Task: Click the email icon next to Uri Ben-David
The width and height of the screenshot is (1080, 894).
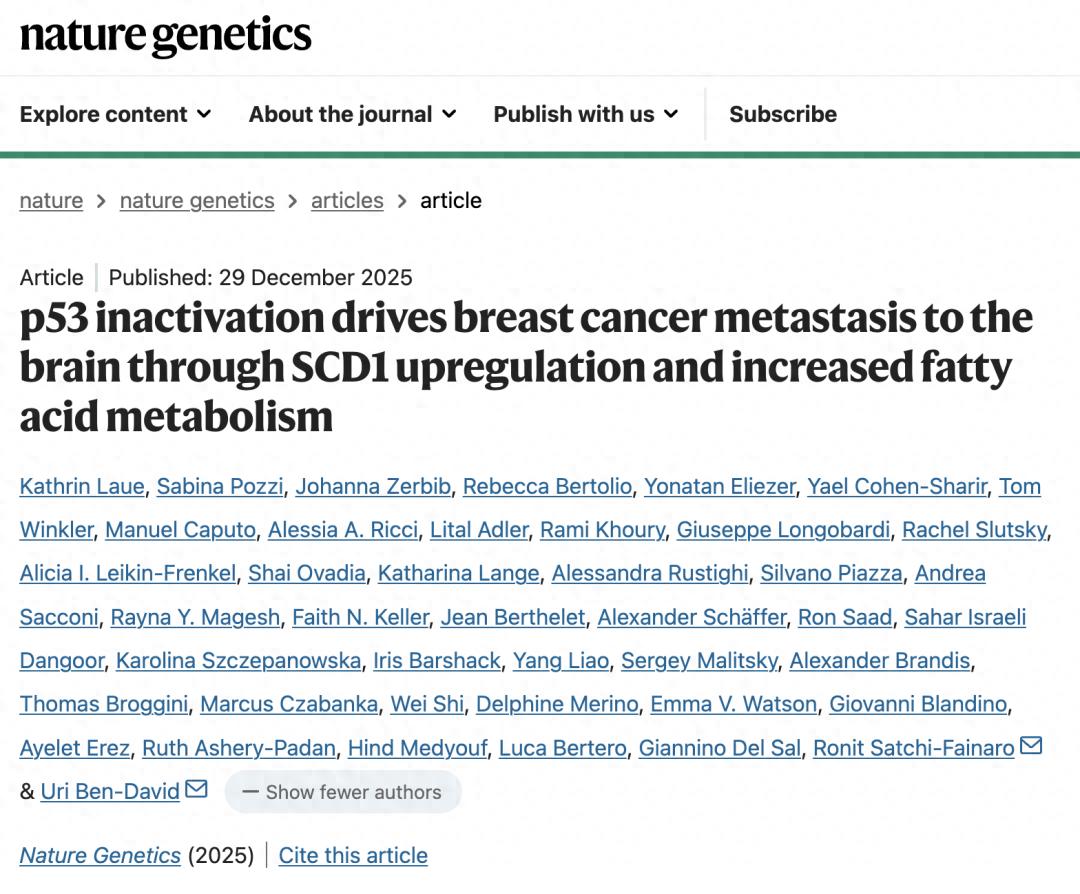Action: pyautogui.click(x=196, y=790)
